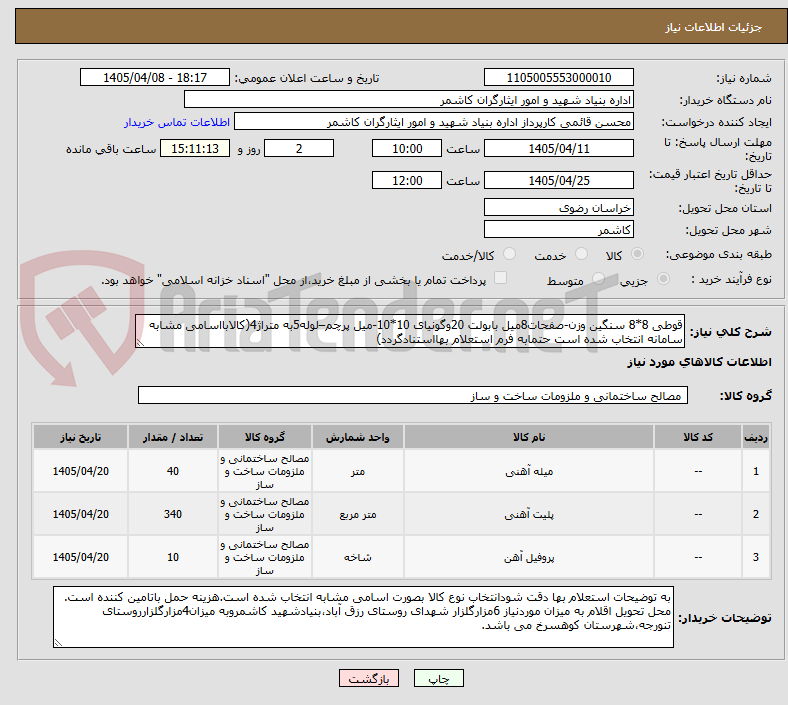
Task: Click the ردیف column header
Action: [755, 437]
